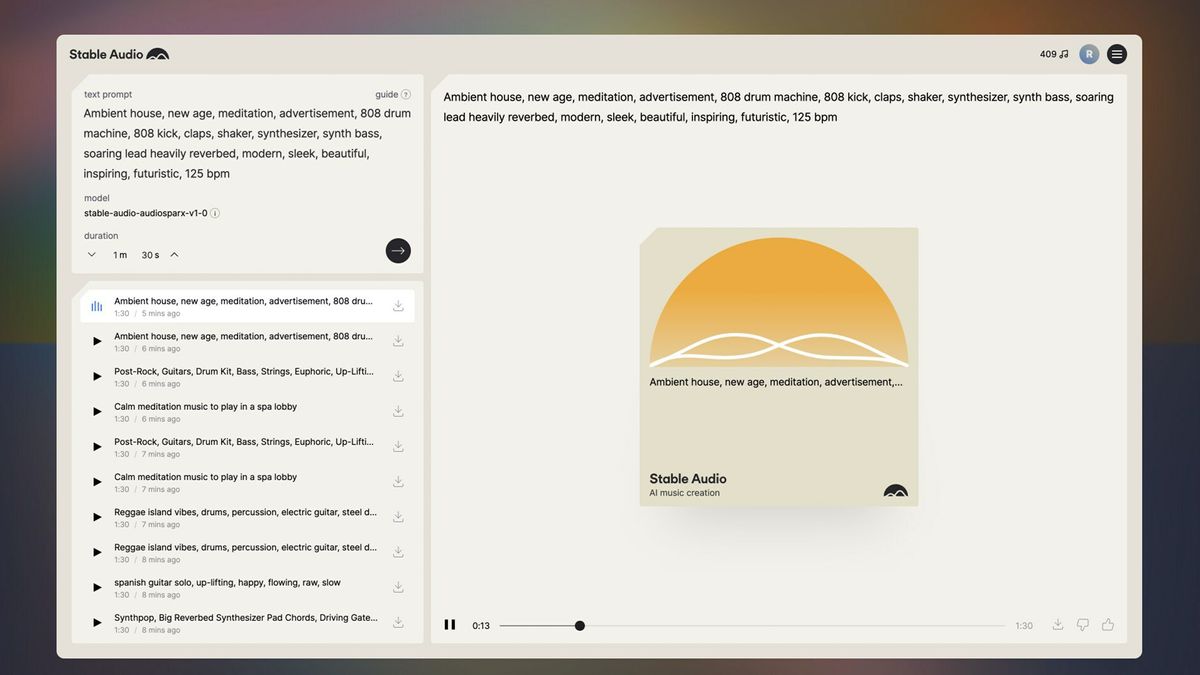The height and width of the screenshot is (675, 1200).
Task: Give a thumbs up to the playing track
Action: 1107,623
